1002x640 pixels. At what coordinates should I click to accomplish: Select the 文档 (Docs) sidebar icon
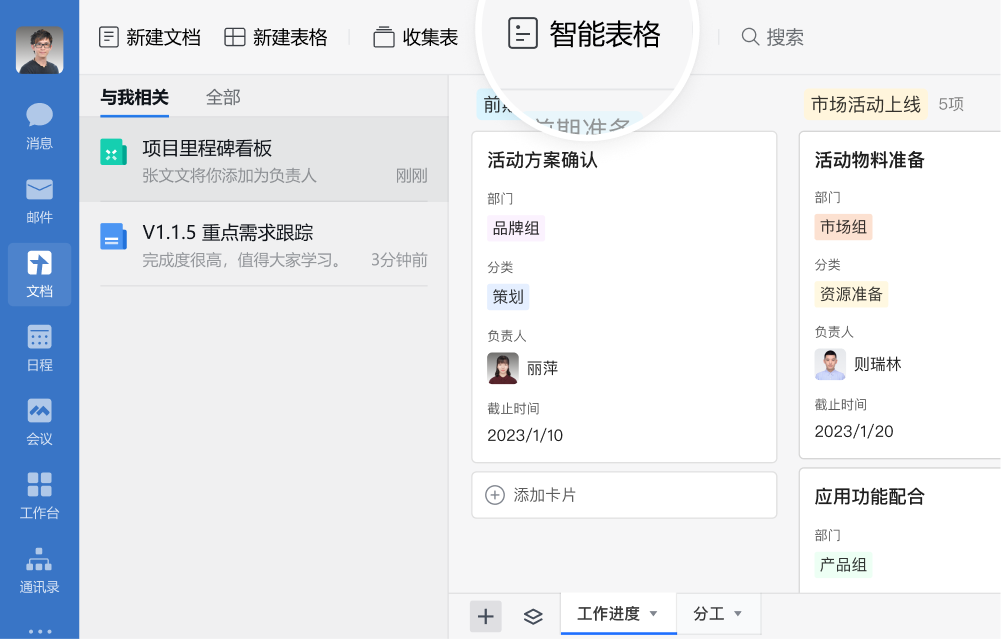pos(38,274)
